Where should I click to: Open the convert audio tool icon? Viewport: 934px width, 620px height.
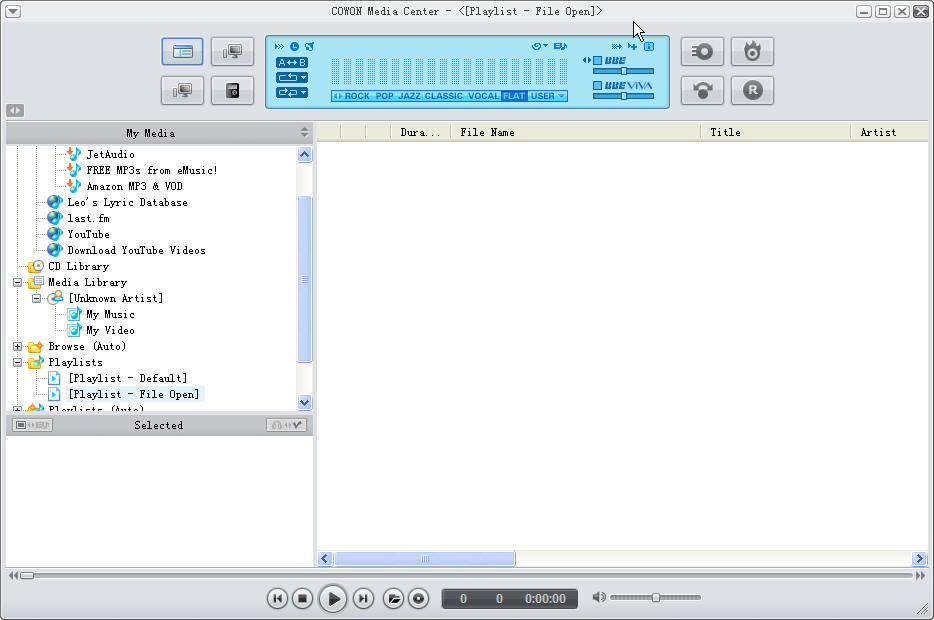click(x=702, y=91)
